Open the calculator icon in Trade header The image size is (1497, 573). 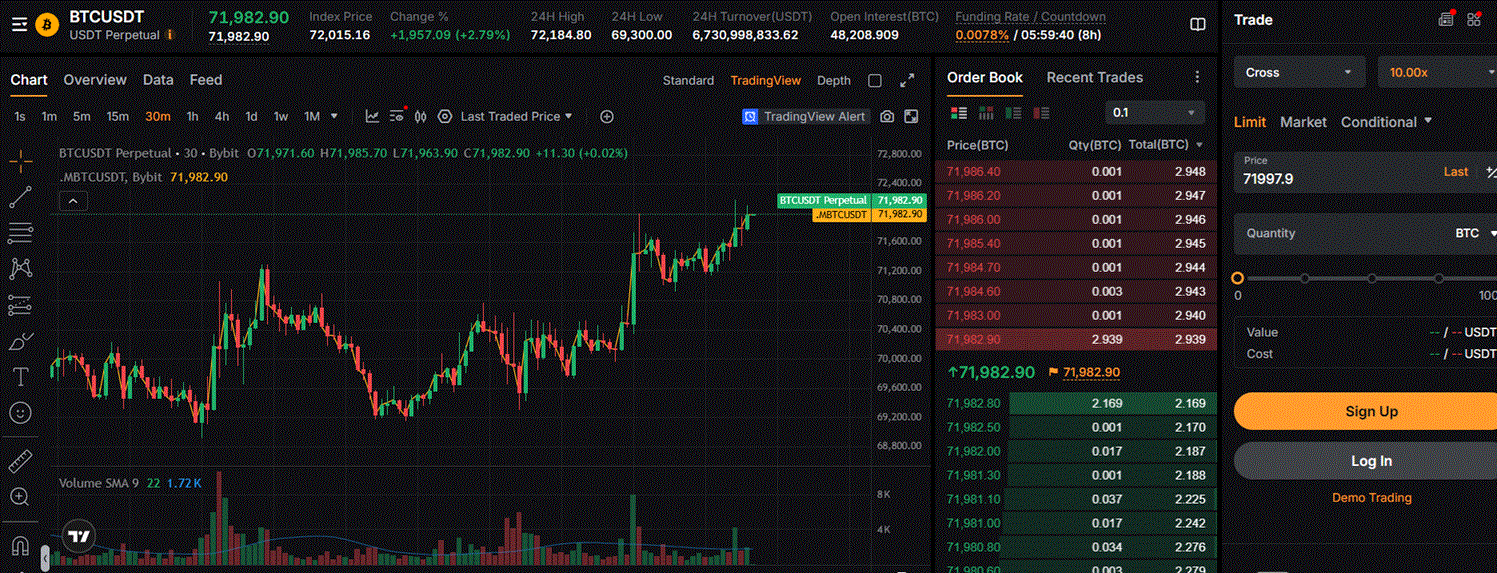pyautogui.click(x=1446, y=19)
